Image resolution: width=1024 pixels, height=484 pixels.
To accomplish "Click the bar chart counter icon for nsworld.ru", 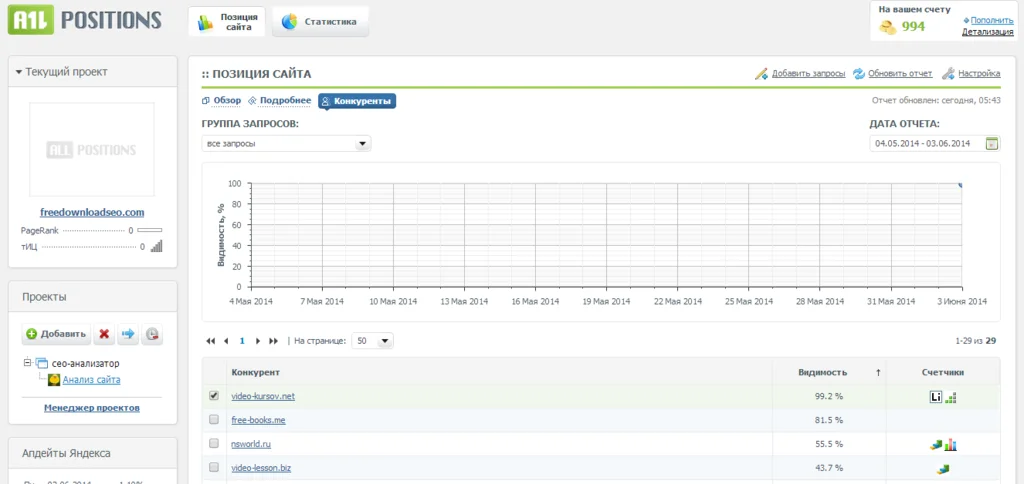I will click(951, 445).
